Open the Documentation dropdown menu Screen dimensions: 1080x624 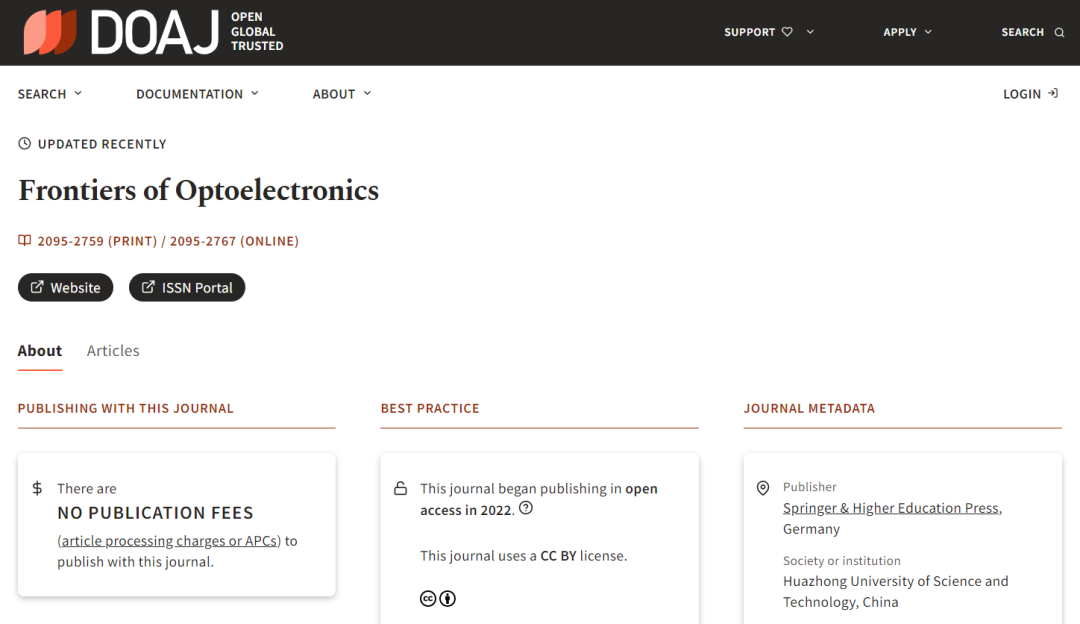(x=197, y=94)
